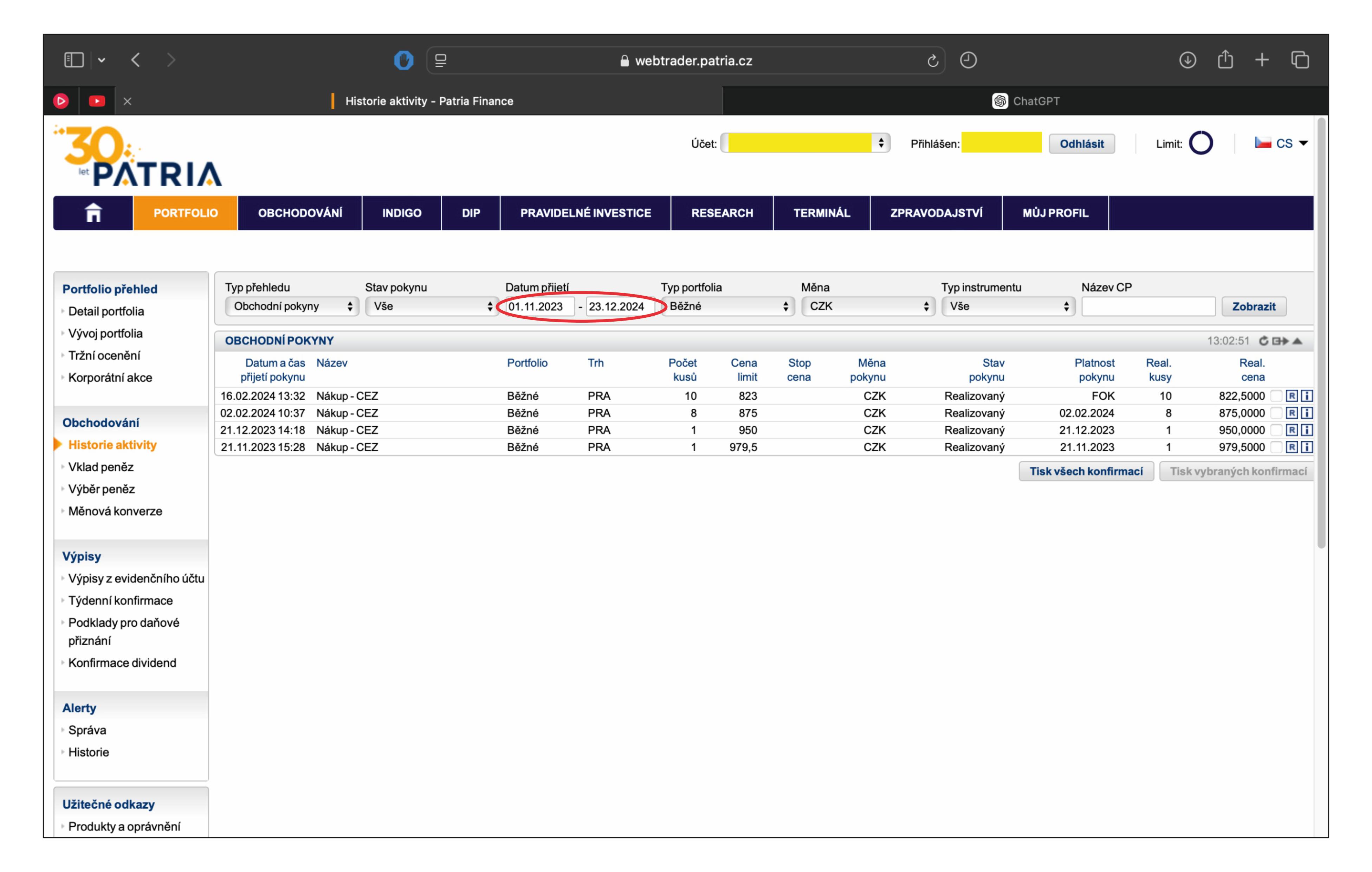1372x872 pixels.
Task: Click the Název CP input field
Action: 1148,306
